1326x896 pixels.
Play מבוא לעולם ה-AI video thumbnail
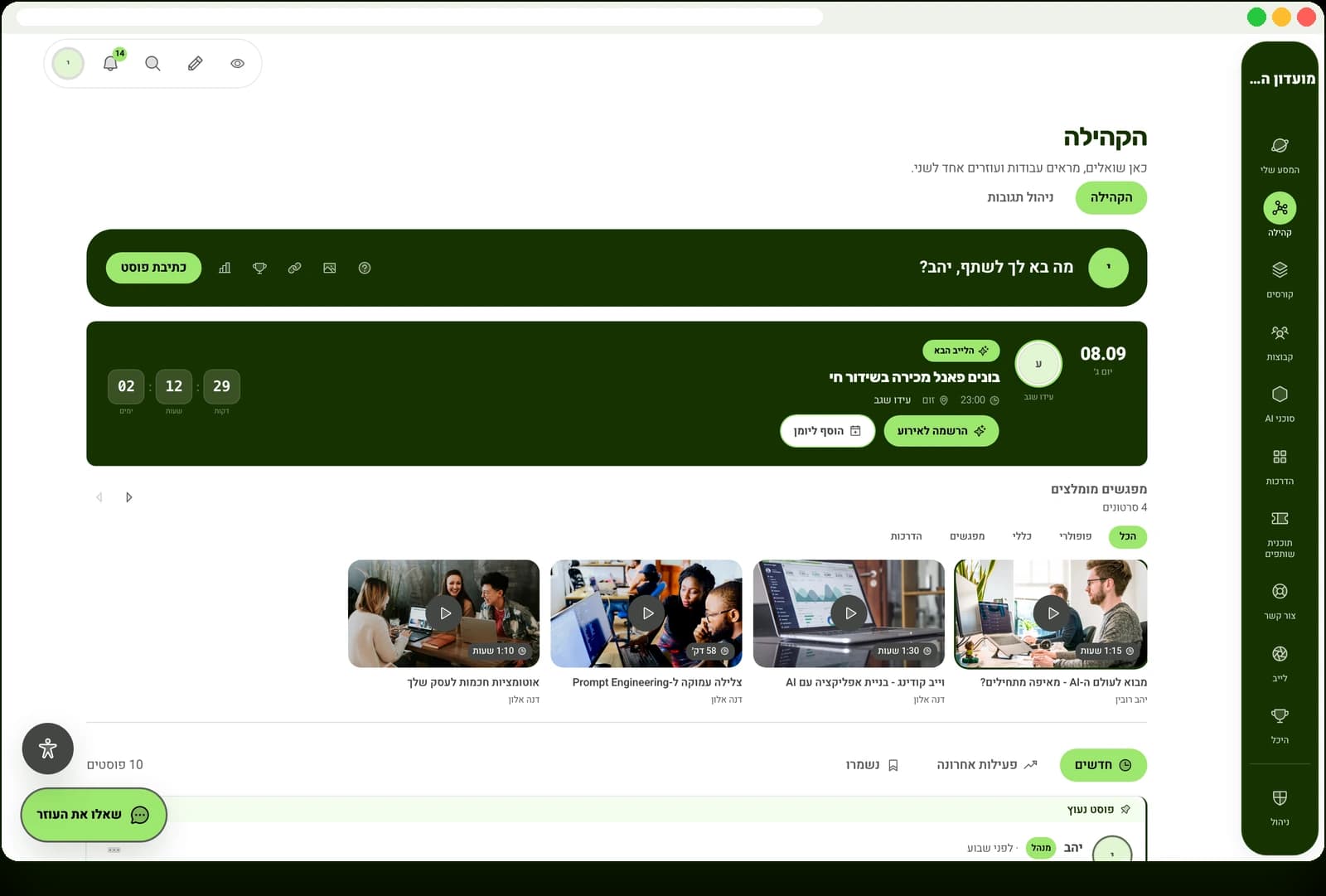pos(1051,613)
